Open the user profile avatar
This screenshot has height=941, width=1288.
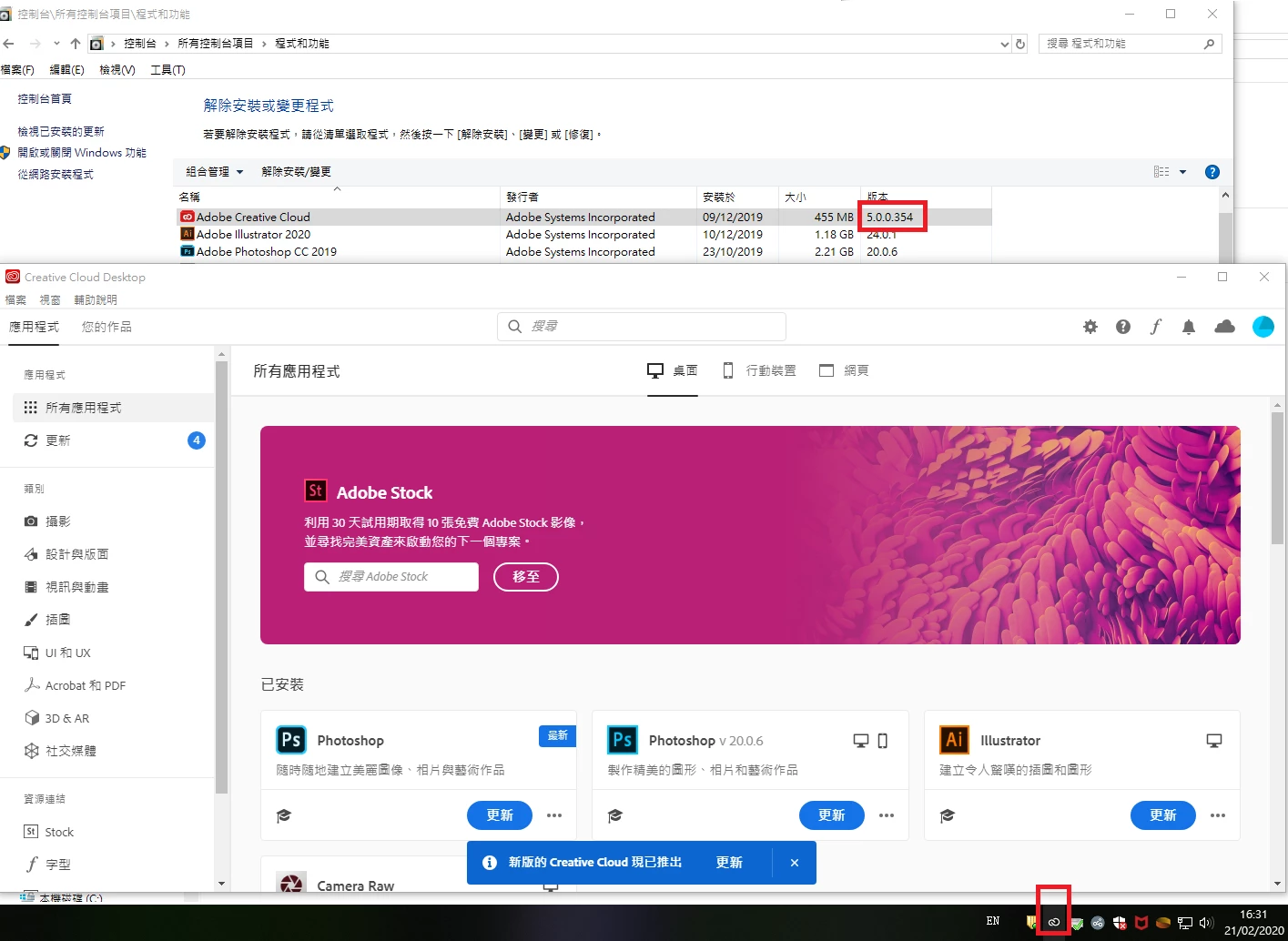pyautogui.click(x=1263, y=327)
